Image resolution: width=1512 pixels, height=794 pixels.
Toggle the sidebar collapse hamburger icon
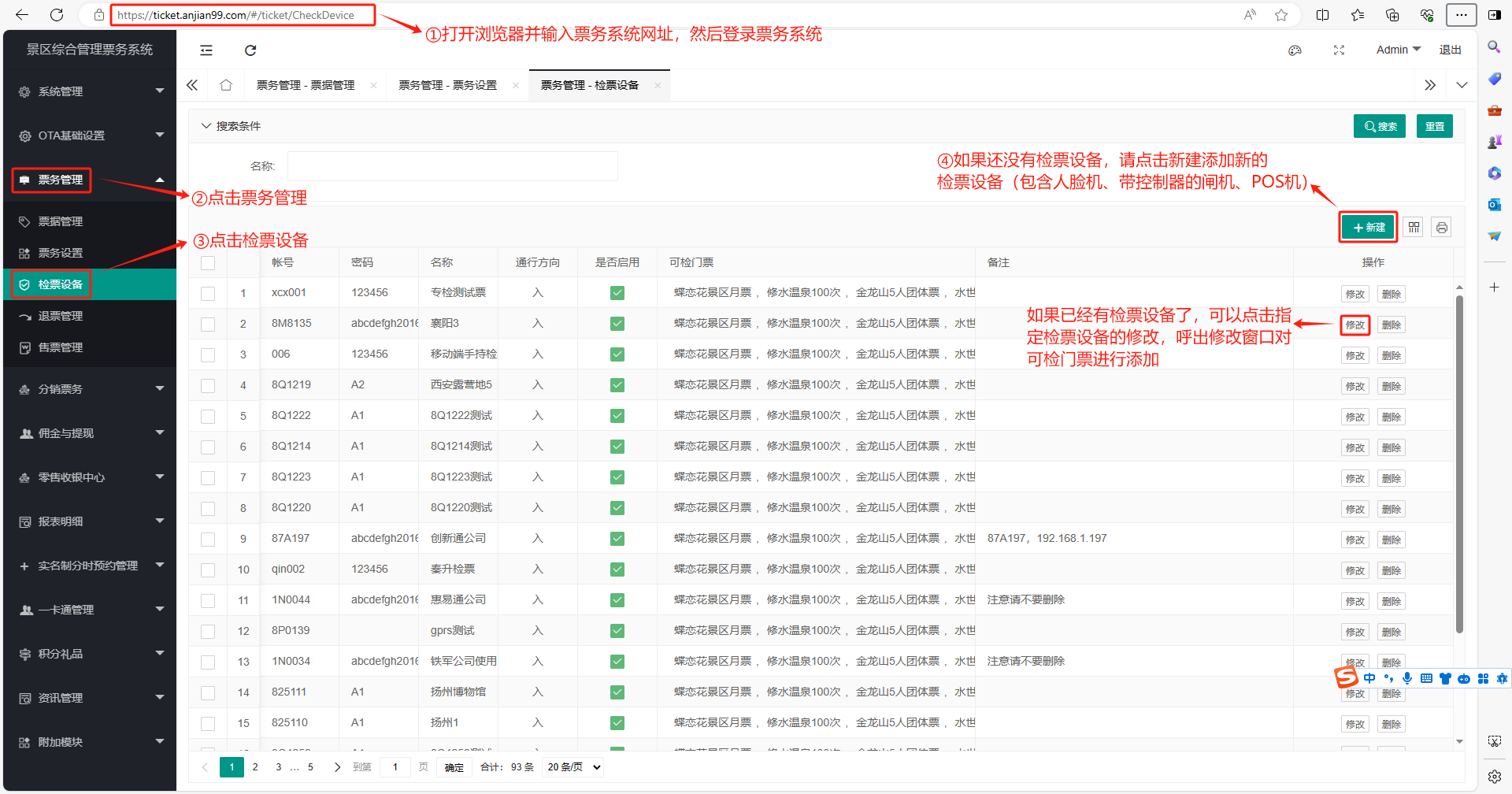[206, 50]
